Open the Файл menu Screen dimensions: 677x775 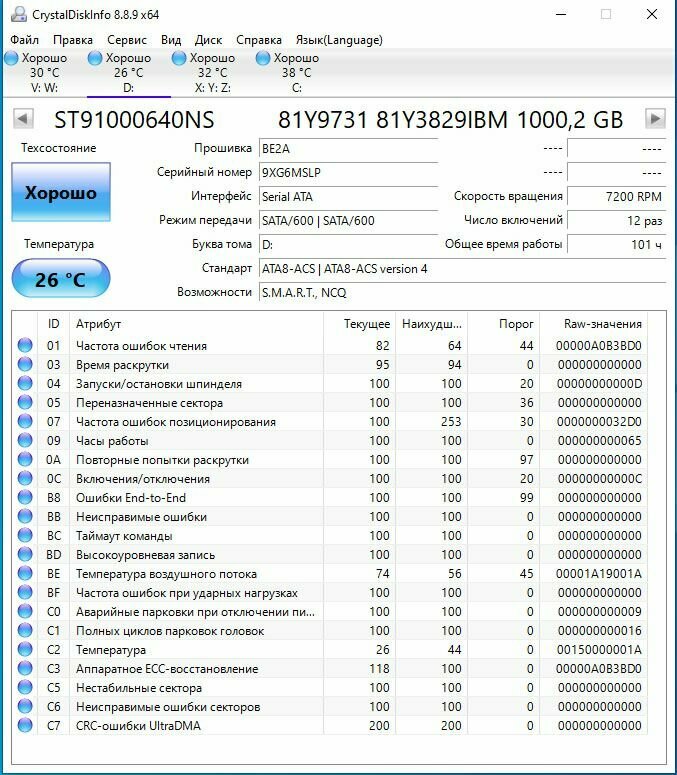point(24,40)
